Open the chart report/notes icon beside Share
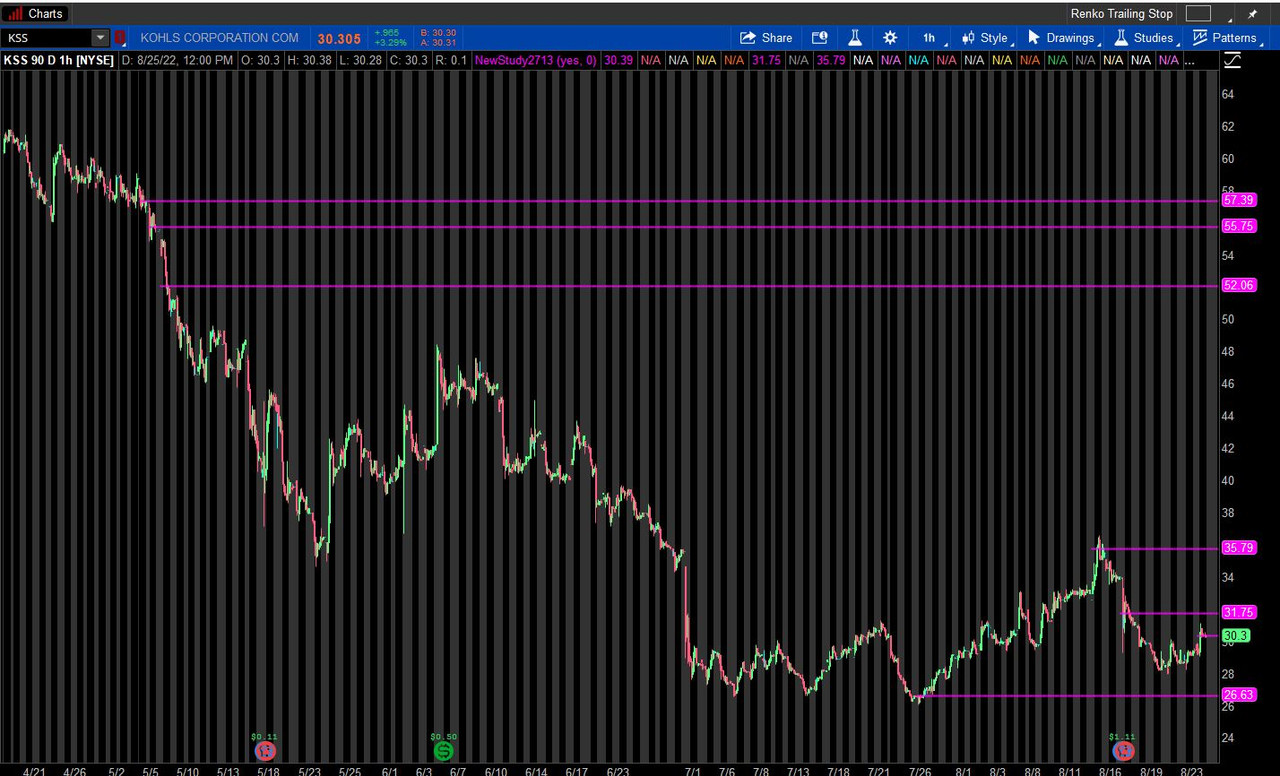Viewport: 1280px width, 776px height. (x=820, y=37)
